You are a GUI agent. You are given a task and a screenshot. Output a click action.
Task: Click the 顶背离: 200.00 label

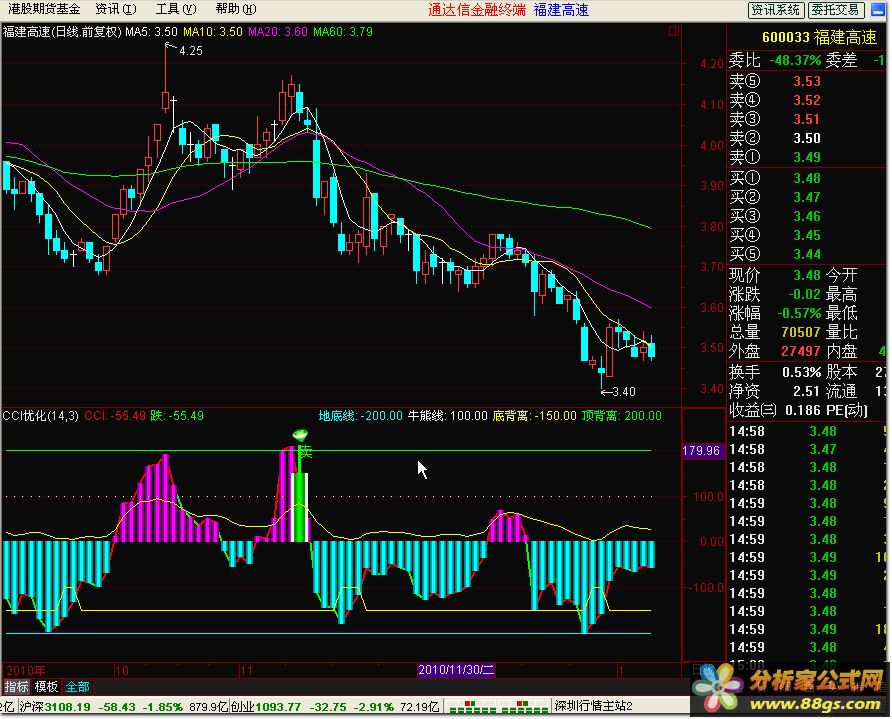click(622, 416)
